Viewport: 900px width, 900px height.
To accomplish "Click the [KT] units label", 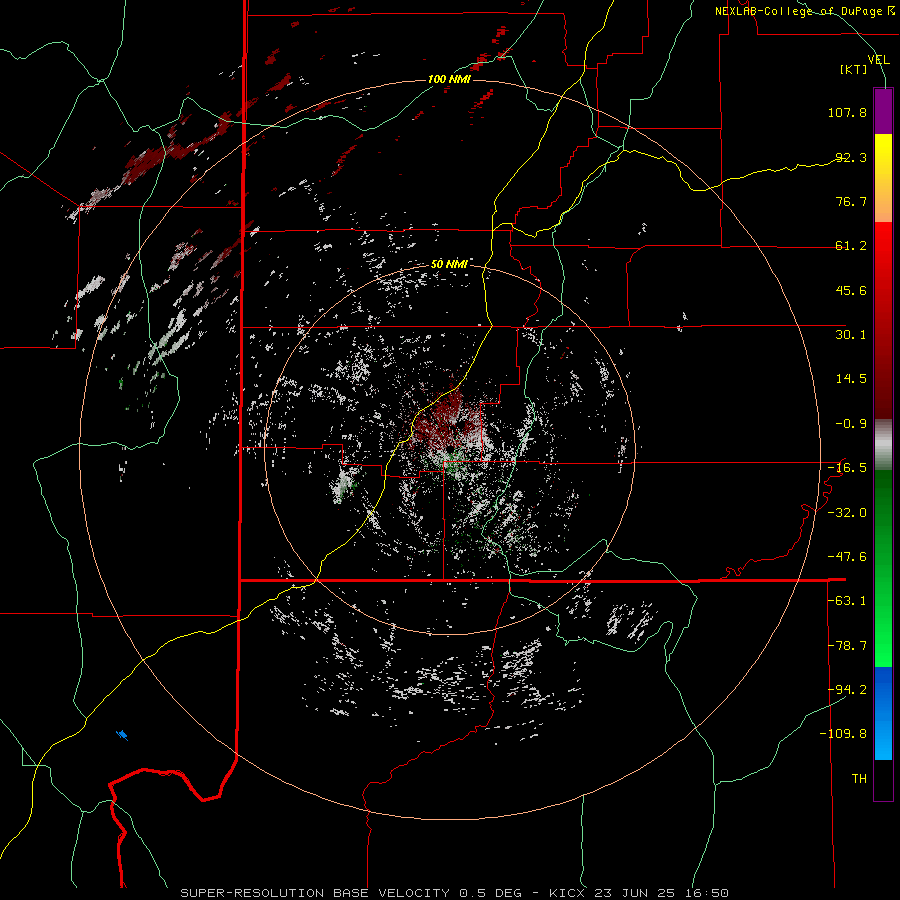I will pos(854,69).
